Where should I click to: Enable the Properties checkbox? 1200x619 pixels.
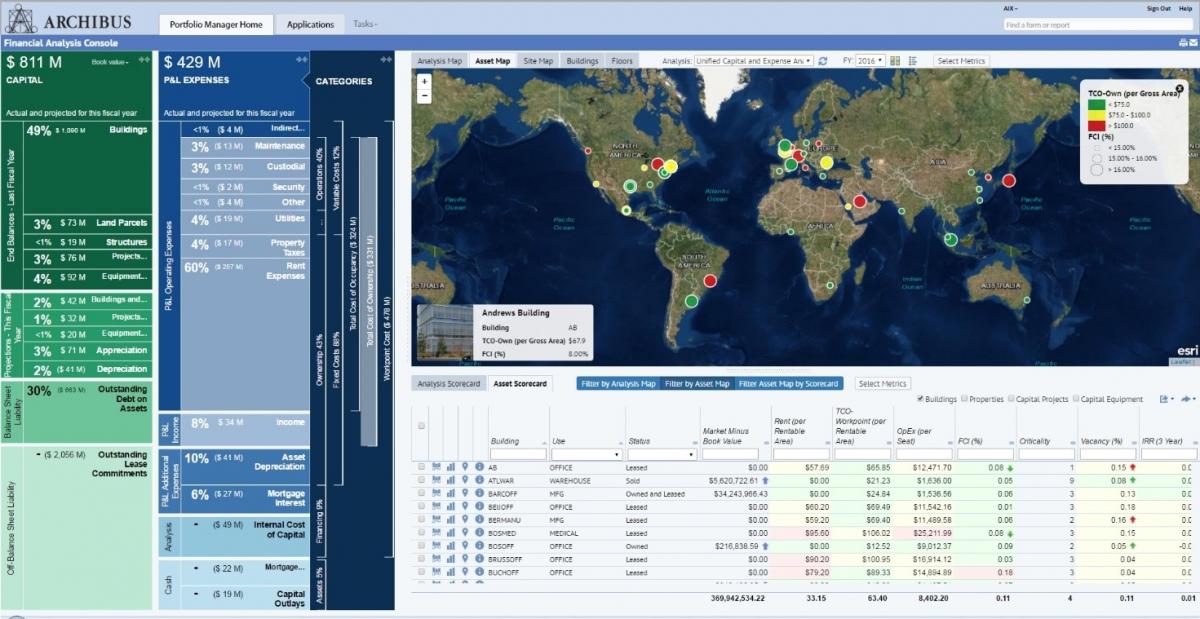pyautogui.click(x=964, y=399)
